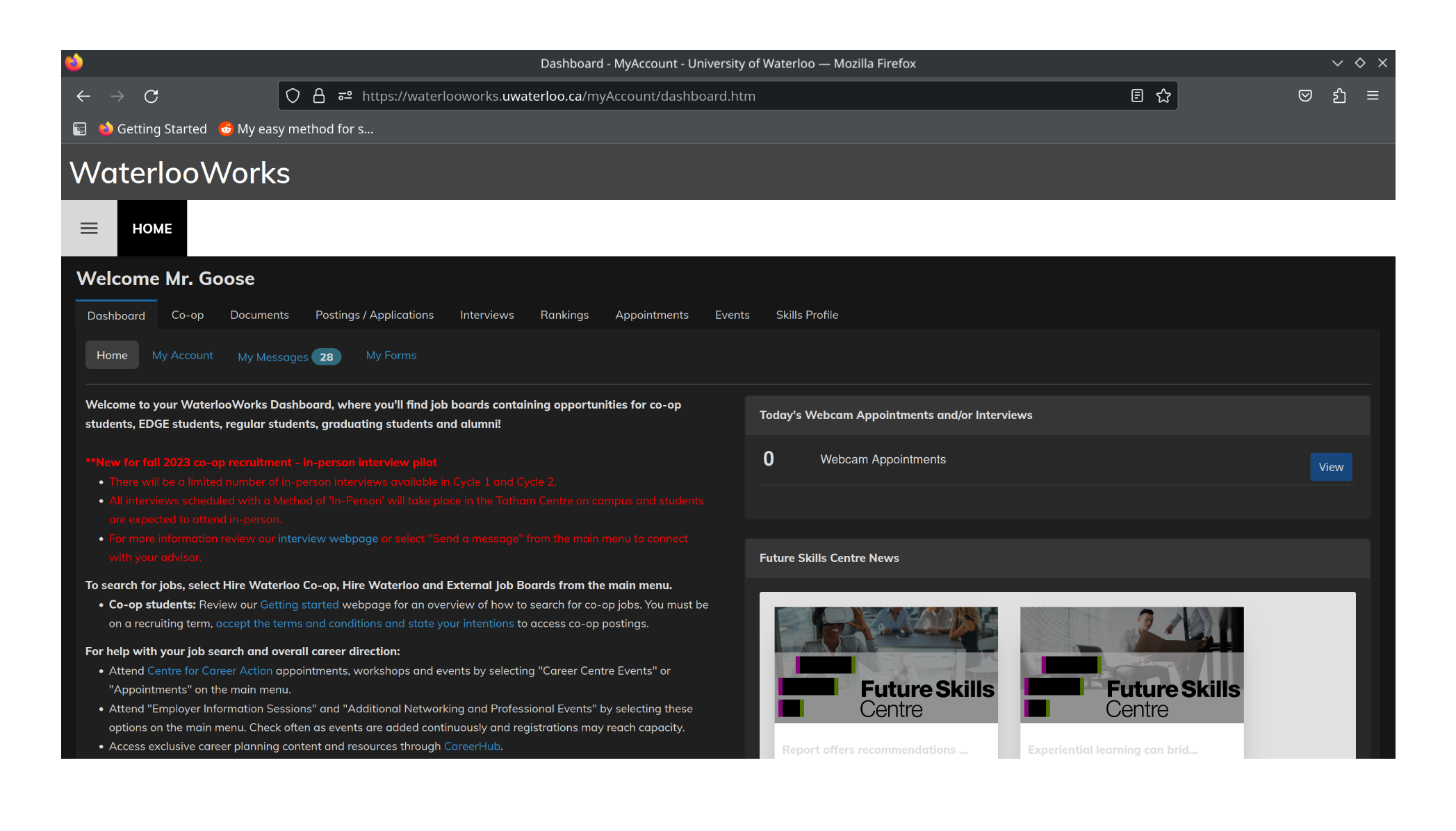Select the Skills Profile tab
1456x831 pixels.
click(807, 315)
